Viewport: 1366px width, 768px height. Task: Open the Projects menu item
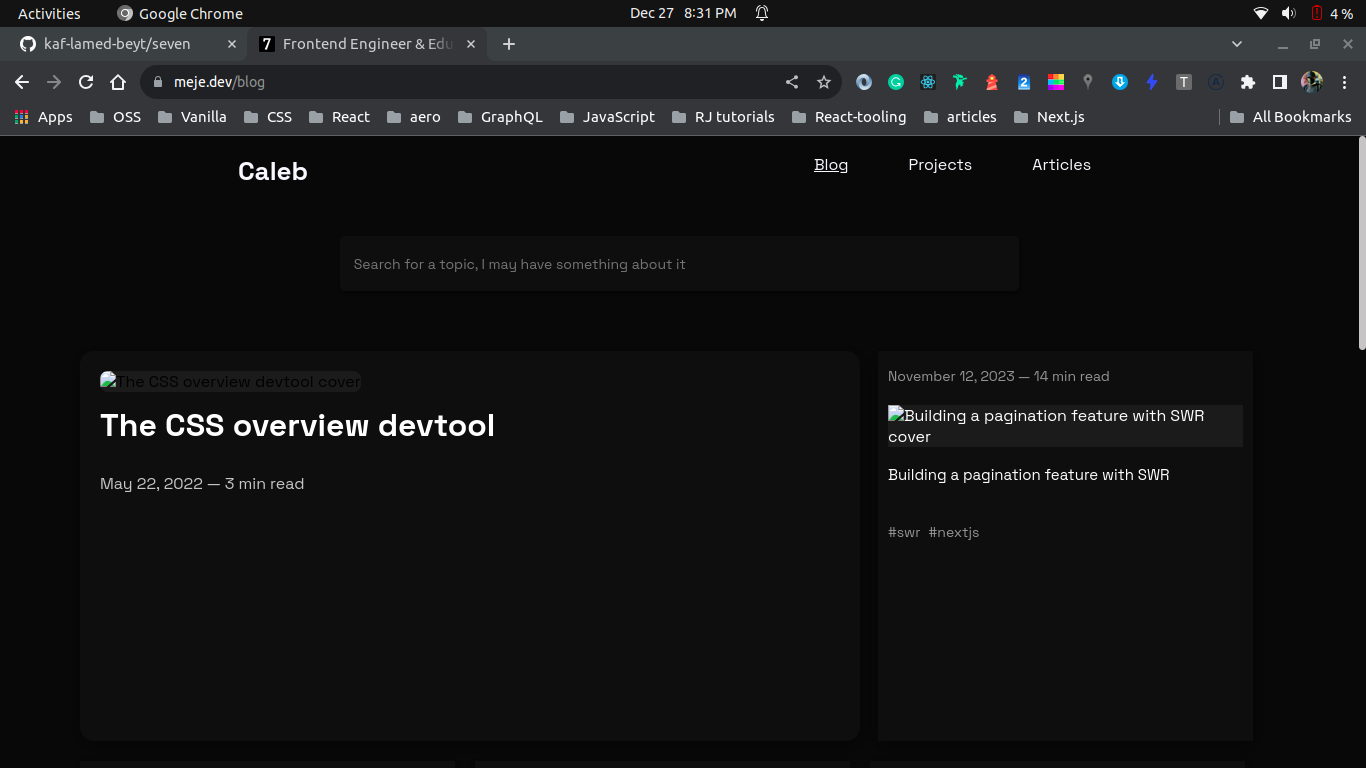tap(939, 164)
